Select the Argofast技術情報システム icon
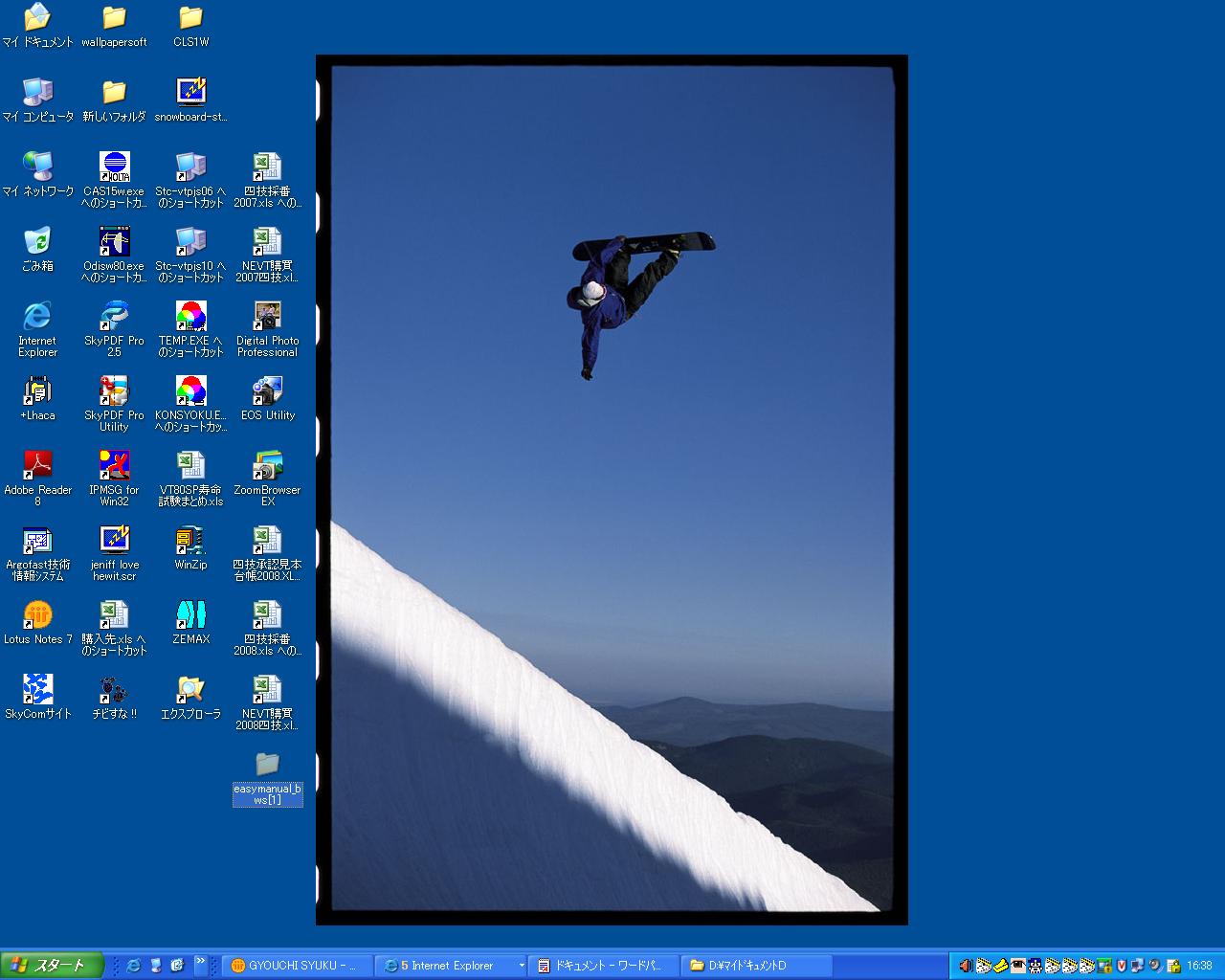 (x=37, y=553)
